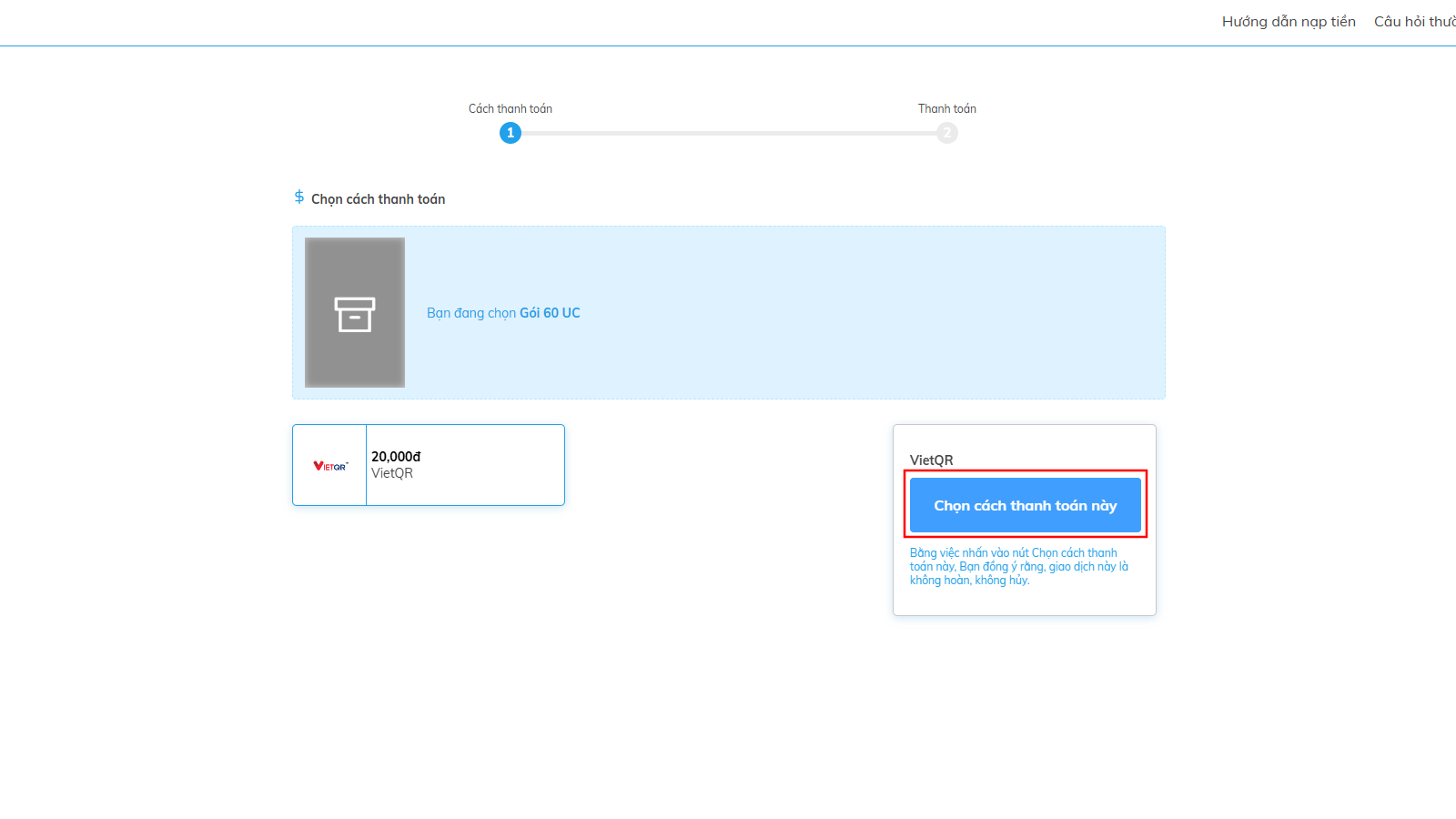Click the bold Gói 60 UC package name
The width and height of the screenshot is (1456, 819).
coord(550,313)
